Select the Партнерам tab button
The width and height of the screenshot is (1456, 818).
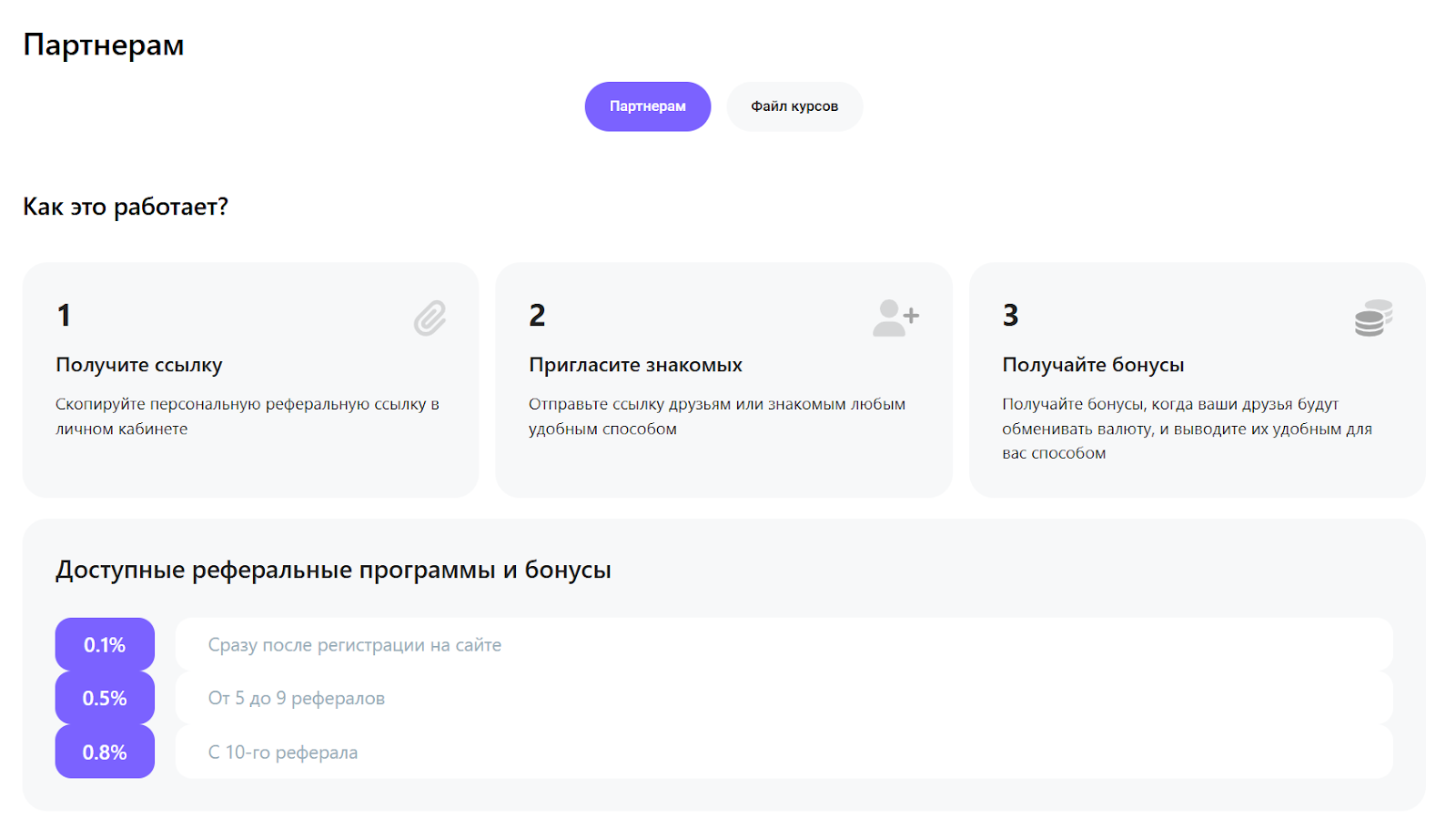coord(647,106)
